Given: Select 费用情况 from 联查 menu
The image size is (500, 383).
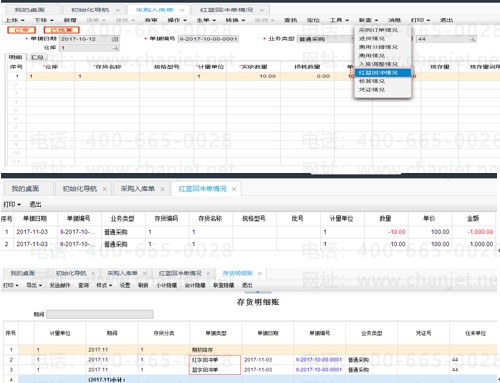Looking at the screenshot, I should 382,56.
